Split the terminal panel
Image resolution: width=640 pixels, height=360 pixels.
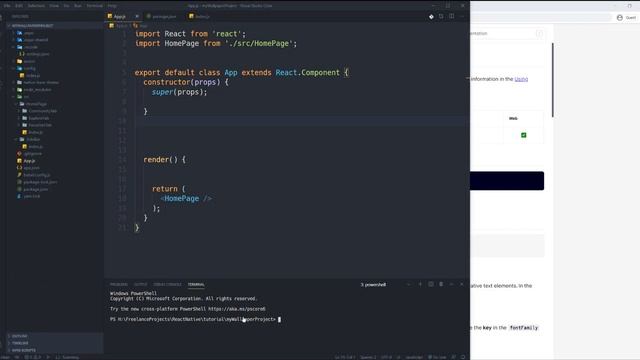pyautogui.click(x=431, y=284)
